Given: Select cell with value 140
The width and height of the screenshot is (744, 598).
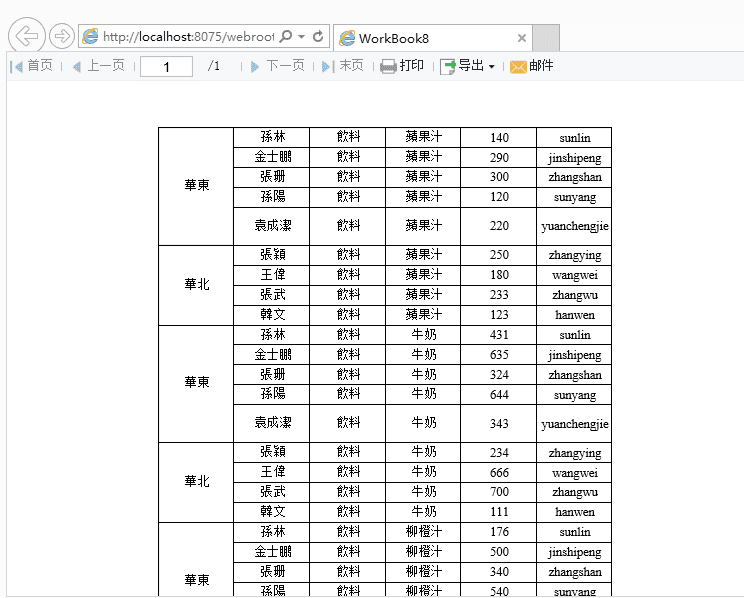Looking at the screenshot, I should coord(499,137).
